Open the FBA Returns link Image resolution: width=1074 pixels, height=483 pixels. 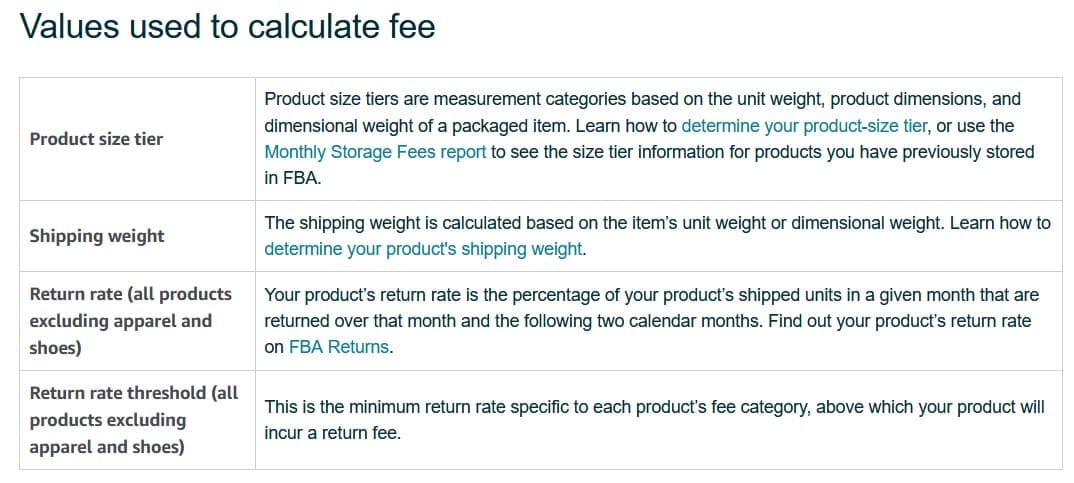340,347
